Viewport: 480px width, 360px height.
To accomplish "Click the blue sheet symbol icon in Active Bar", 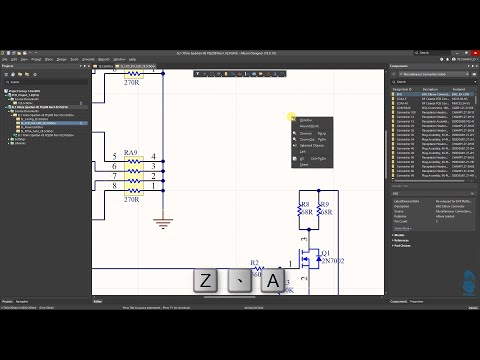I will (x=254, y=74).
